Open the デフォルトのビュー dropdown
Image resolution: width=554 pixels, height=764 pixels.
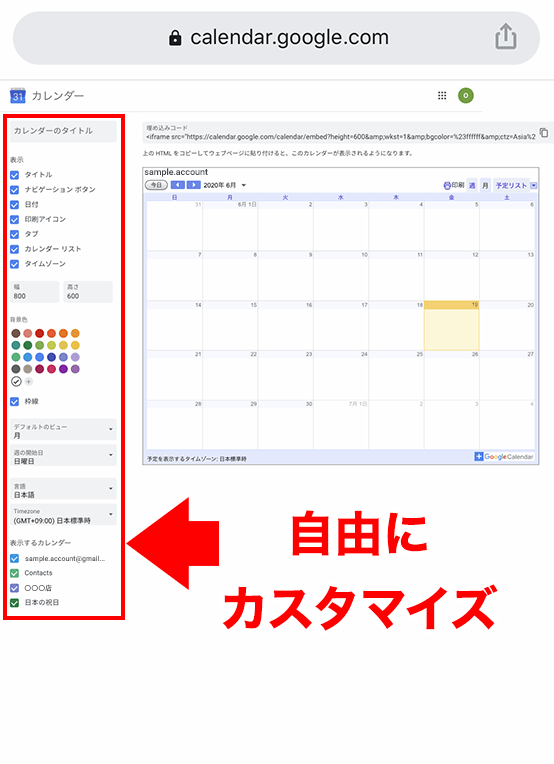(63, 430)
